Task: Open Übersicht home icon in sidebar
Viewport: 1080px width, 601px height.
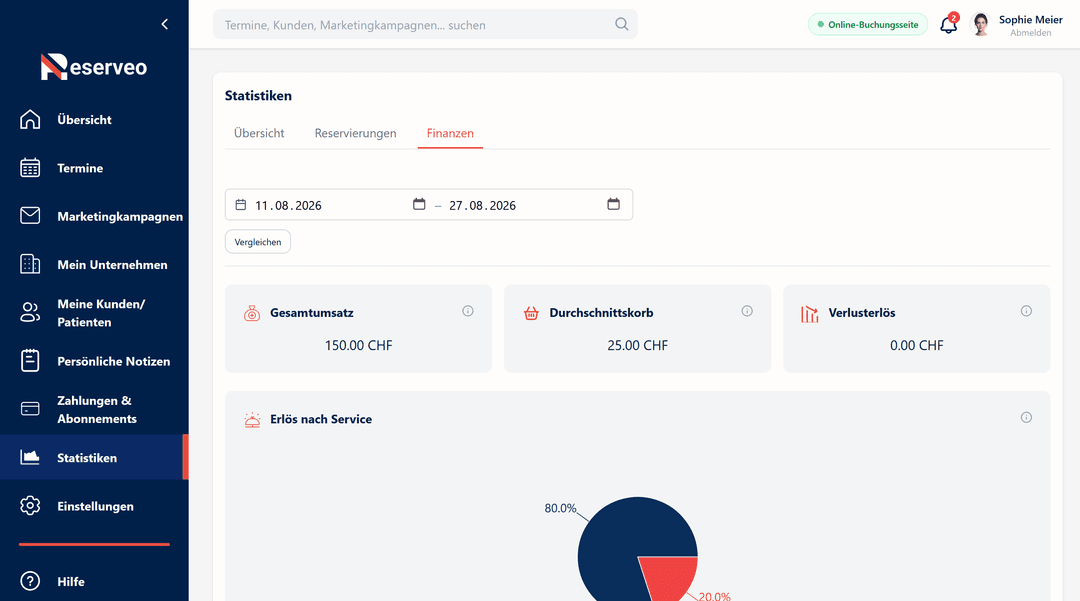Action: [30, 119]
